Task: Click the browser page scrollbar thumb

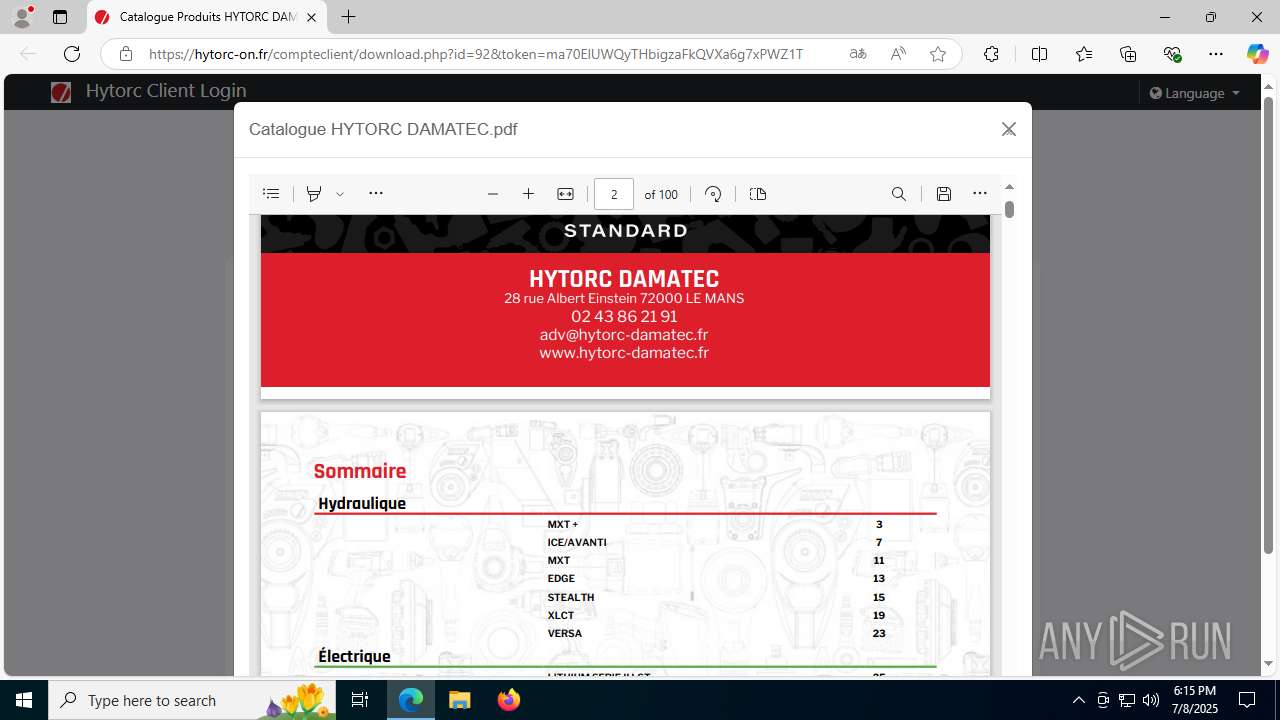Action: point(1268,325)
